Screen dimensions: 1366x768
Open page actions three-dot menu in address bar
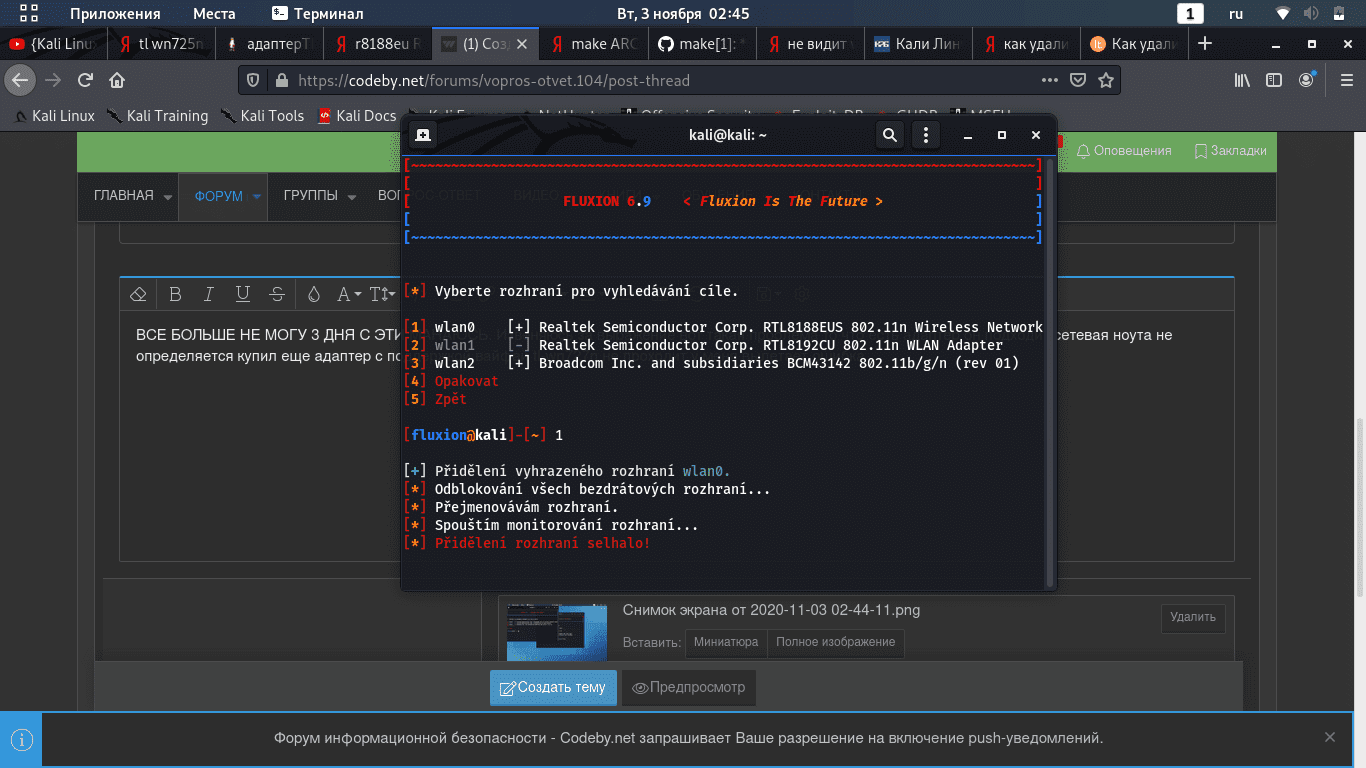(x=1049, y=80)
